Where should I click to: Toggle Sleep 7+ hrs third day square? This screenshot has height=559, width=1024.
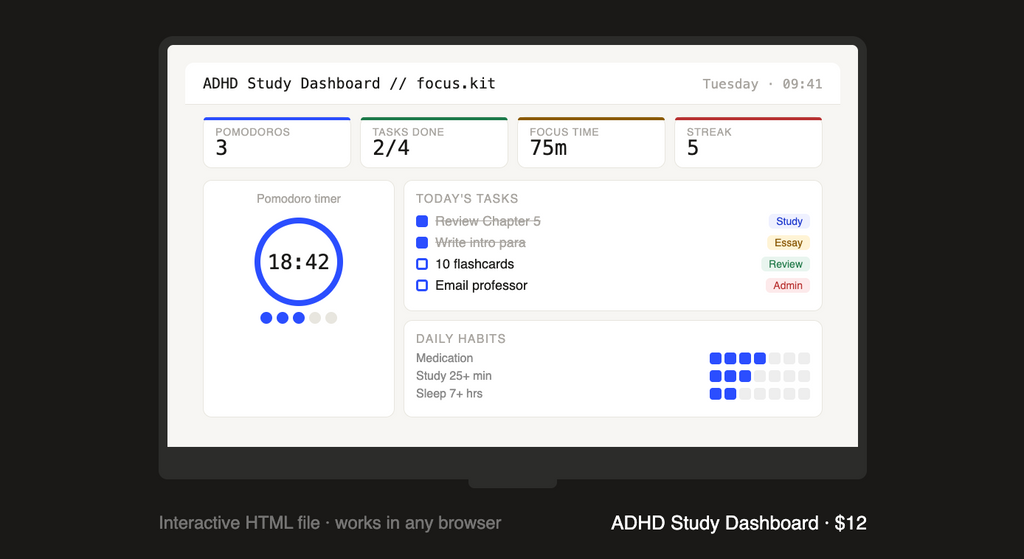pos(744,394)
